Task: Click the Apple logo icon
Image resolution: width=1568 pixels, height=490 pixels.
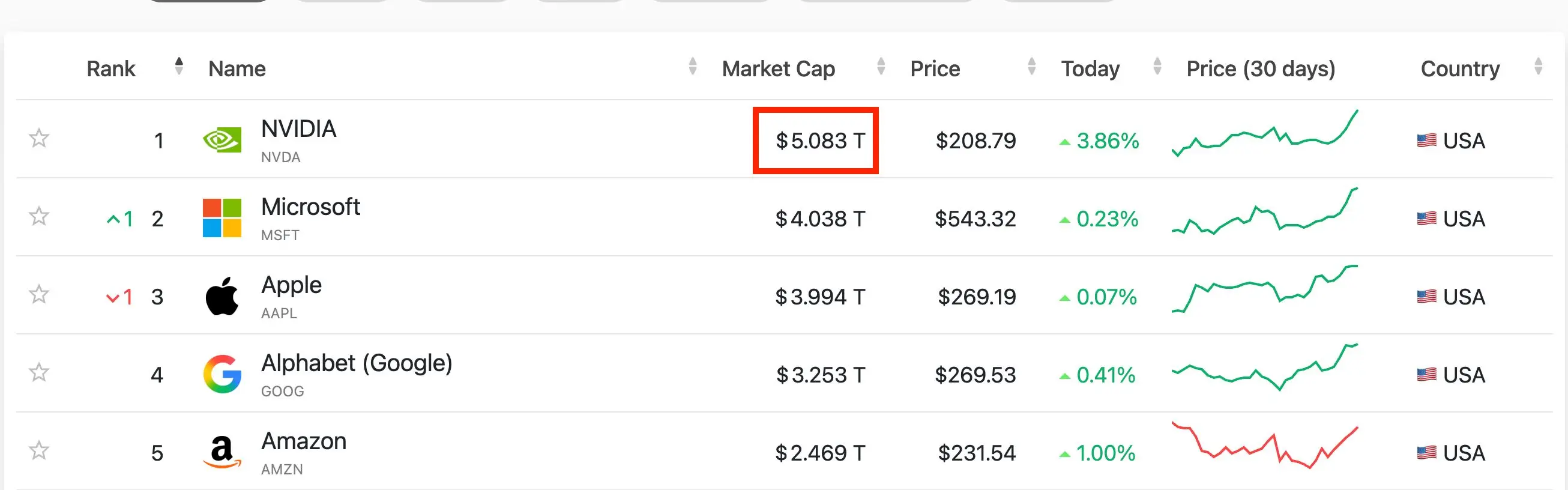Action: [x=222, y=296]
